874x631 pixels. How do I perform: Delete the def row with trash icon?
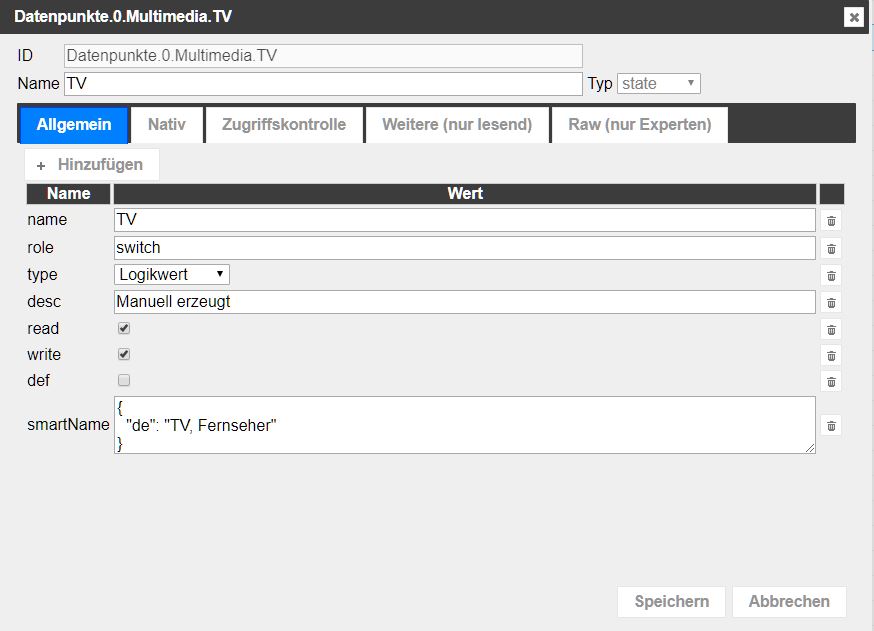(x=831, y=382)
